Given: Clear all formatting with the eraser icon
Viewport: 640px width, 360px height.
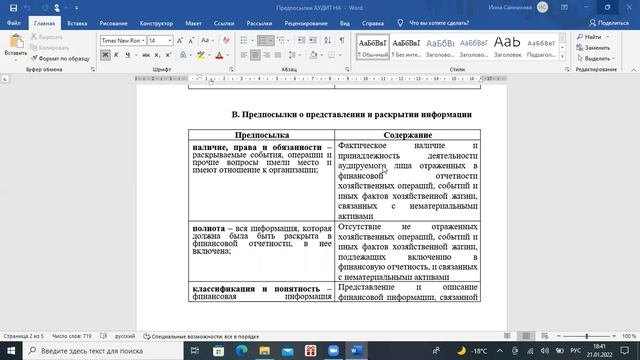Looking at the screenshot, I should pyautogui.click(x=226, y=40).
